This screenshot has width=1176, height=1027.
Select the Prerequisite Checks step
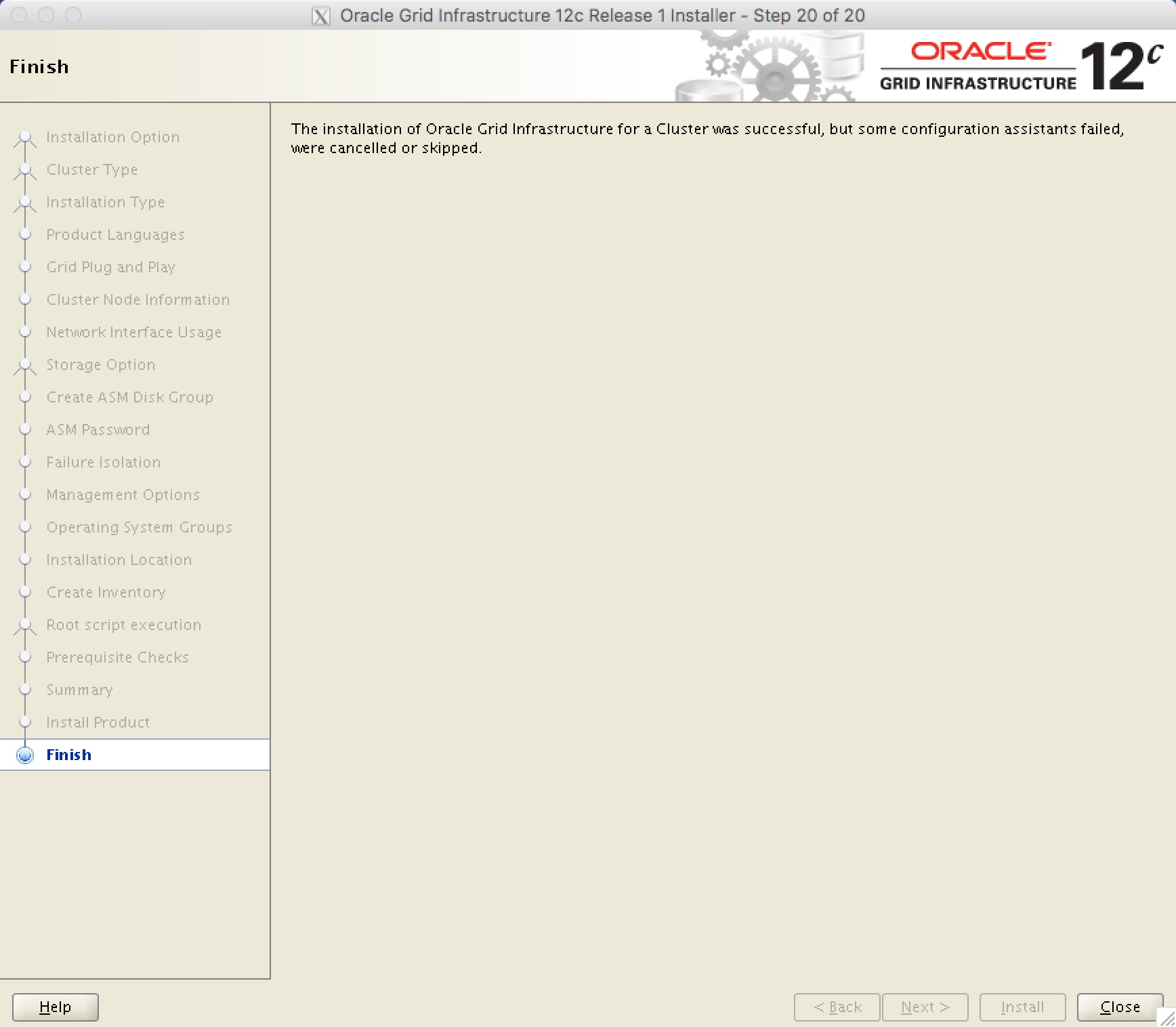pyautogui.click(x=117, y=656)
